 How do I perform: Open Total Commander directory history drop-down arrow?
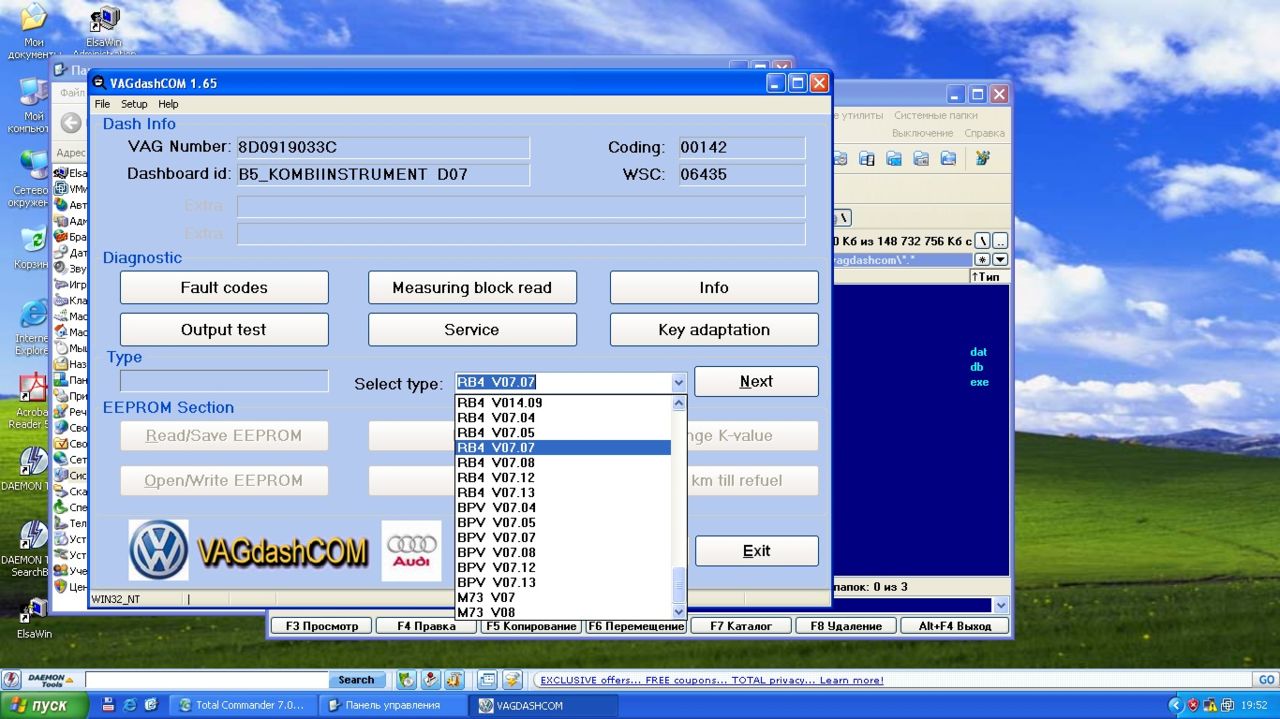1000,260
